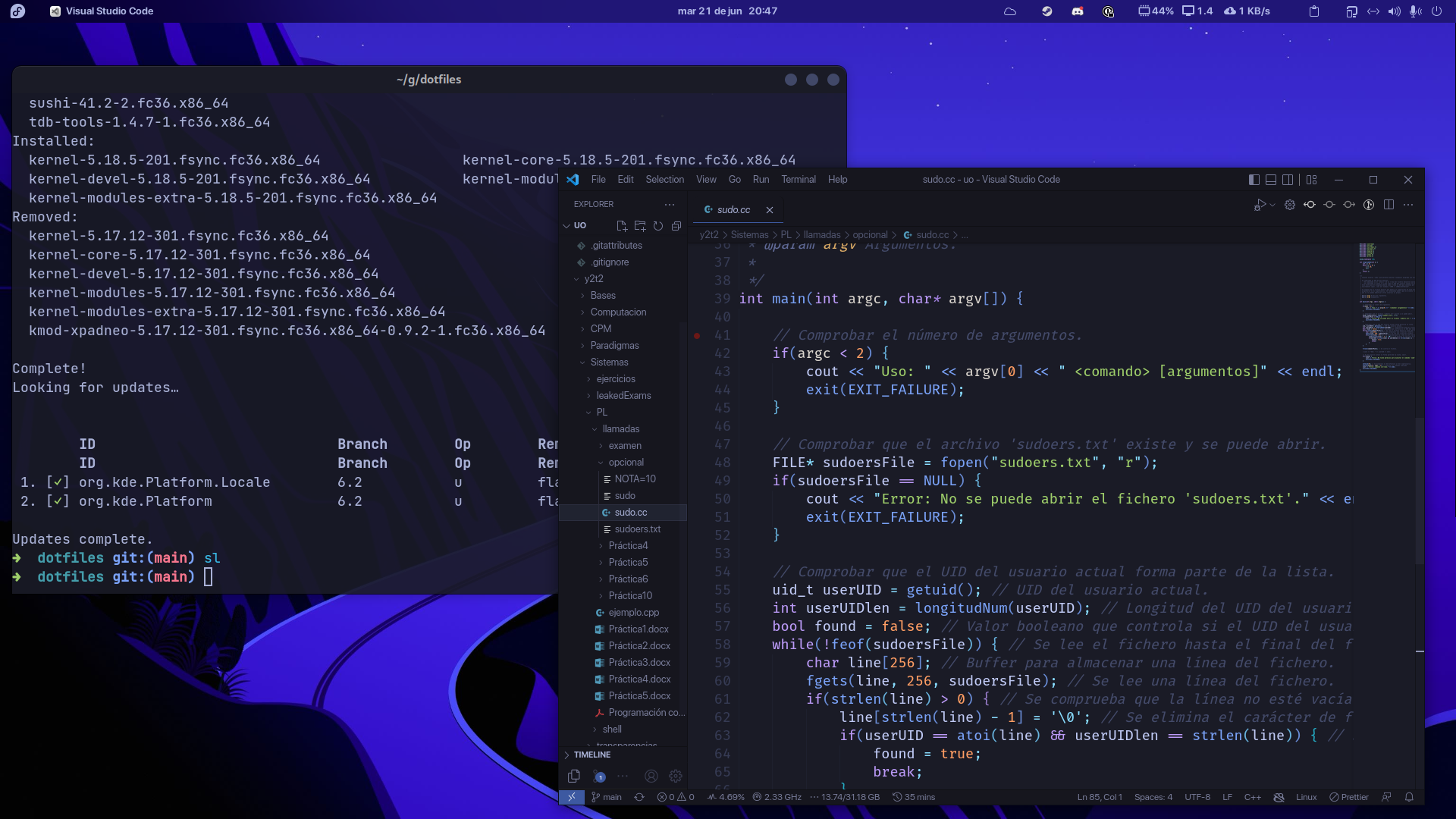
Task: Change language mode C++ in status bar
Action: pyautogui.click(x=1252, y=797)
